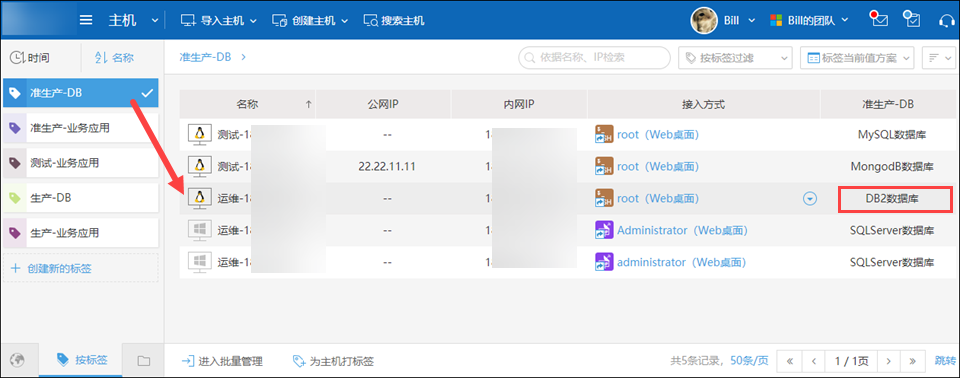Click the 接入方式 column header
Screen dimensions: 960x378
pyautogui.click(x=703, y=104)
